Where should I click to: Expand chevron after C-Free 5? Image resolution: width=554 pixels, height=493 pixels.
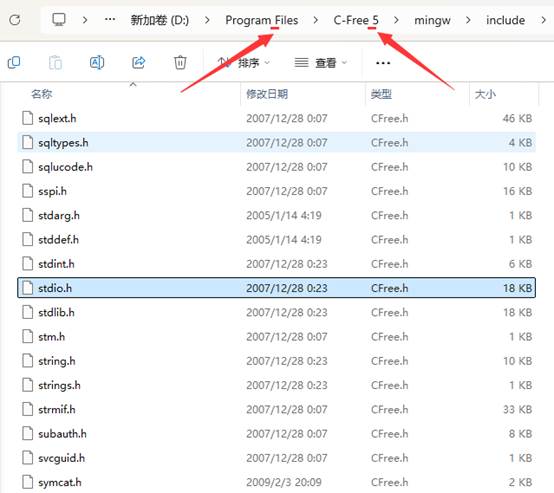396,20
